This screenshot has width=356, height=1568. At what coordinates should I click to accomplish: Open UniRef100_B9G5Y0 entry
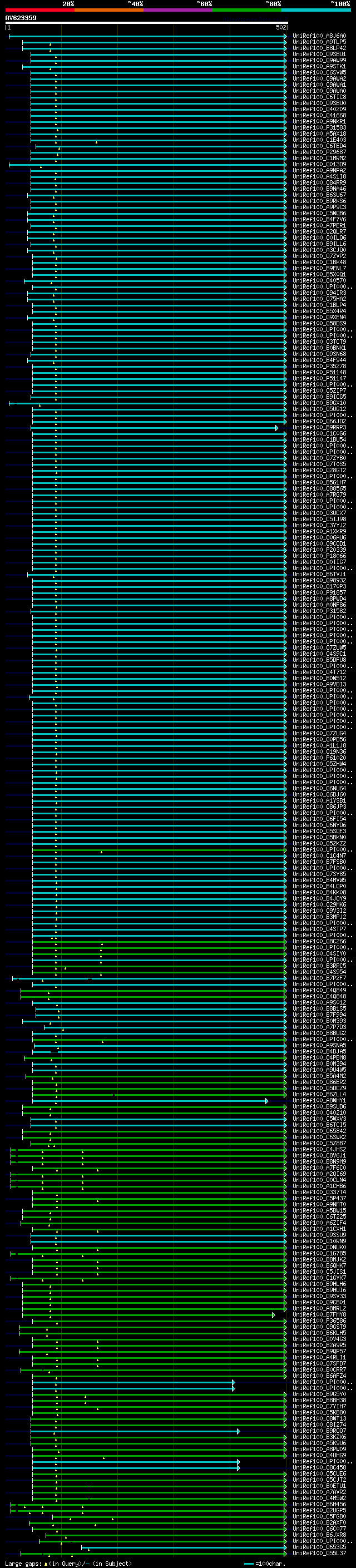pos(319,1394)
